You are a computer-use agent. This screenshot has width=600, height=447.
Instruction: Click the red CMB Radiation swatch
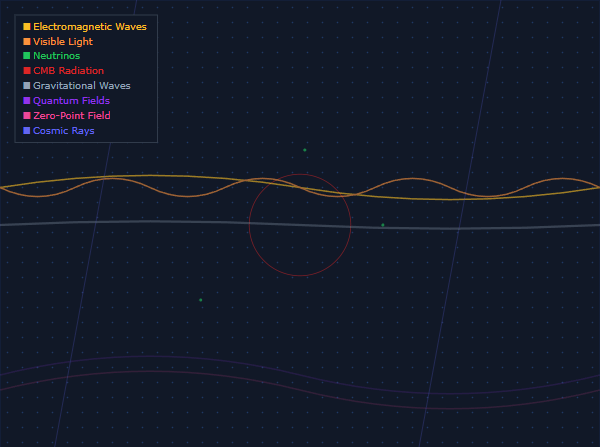tap(27, 71)
